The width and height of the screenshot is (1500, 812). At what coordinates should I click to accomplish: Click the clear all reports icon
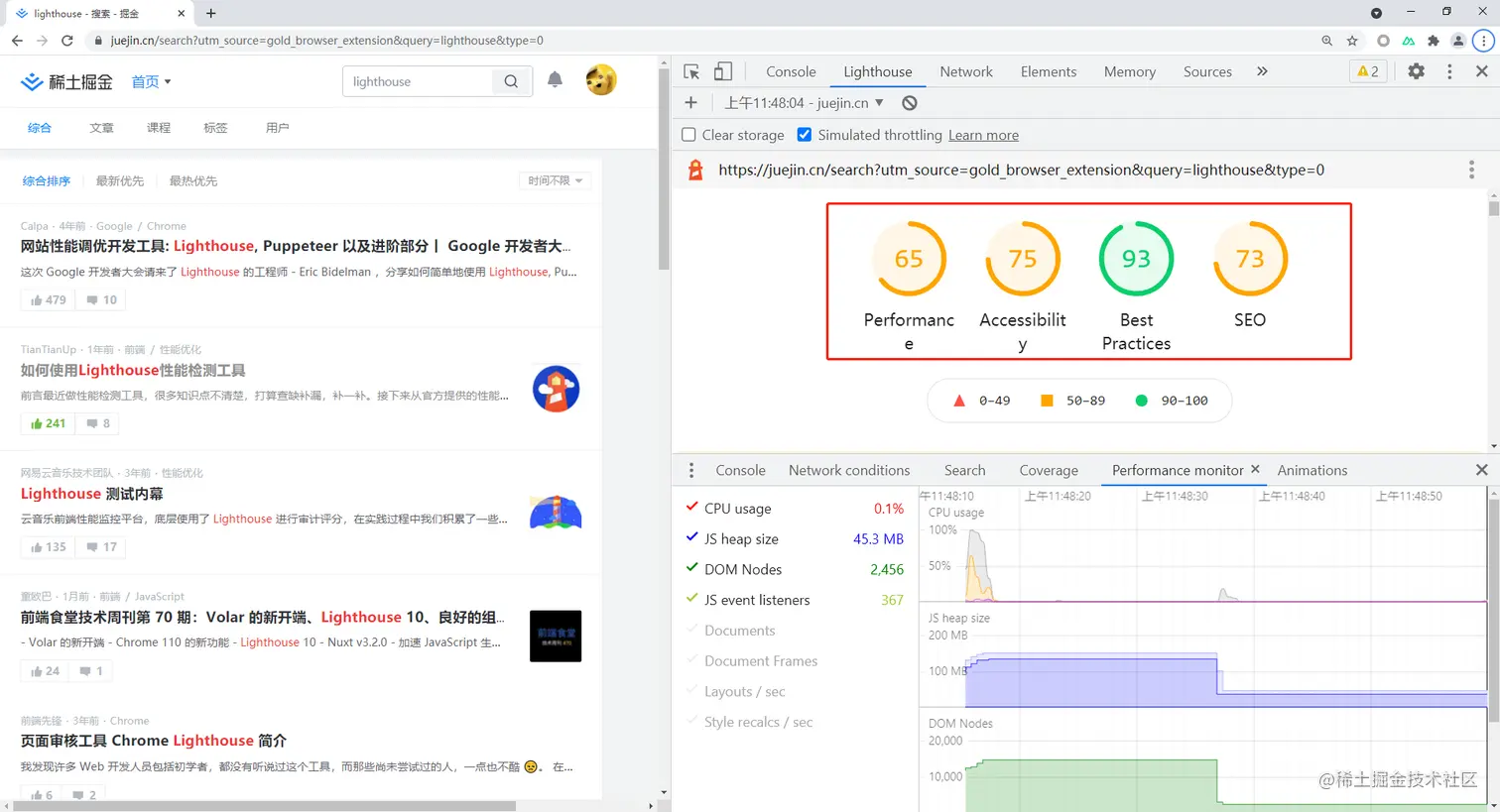click(x=910, y=102)
